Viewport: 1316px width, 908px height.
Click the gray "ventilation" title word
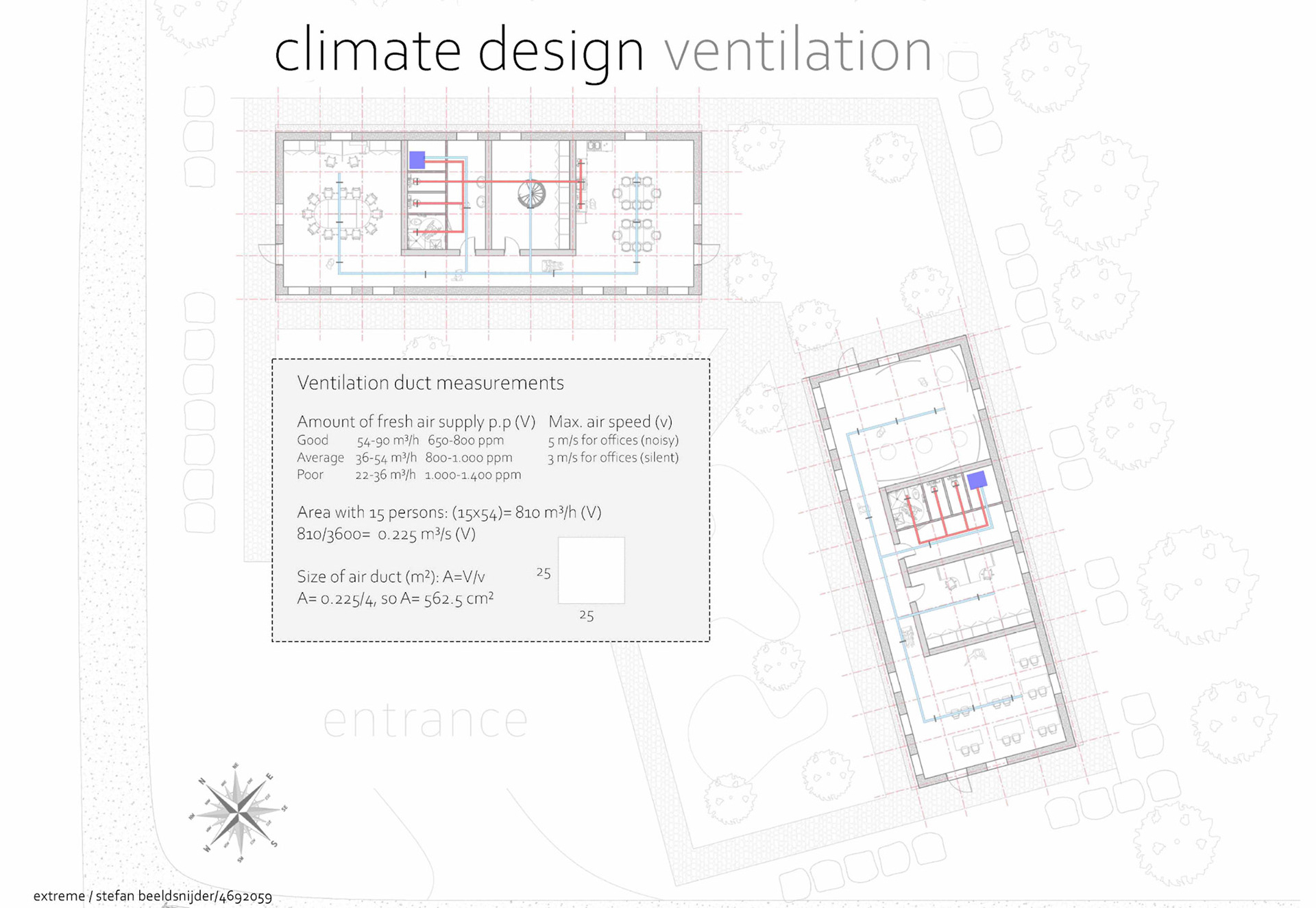pos(797,51)
